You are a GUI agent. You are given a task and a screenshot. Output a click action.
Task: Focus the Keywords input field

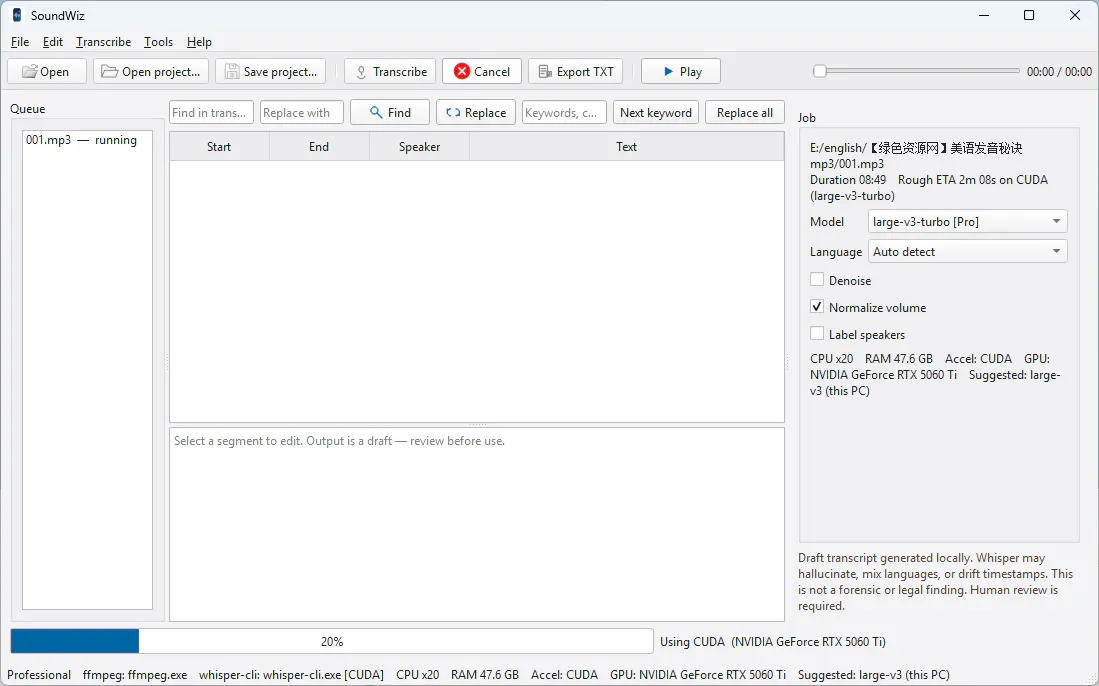coord(564,113)
